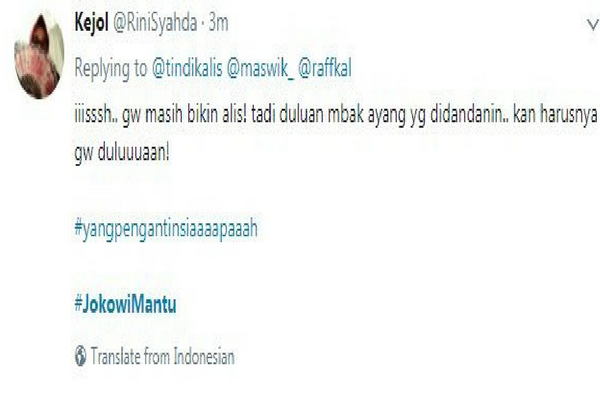Select Translate from Indonesian
600x400 pixels.
pyautogui.click(x=162, y=356)
